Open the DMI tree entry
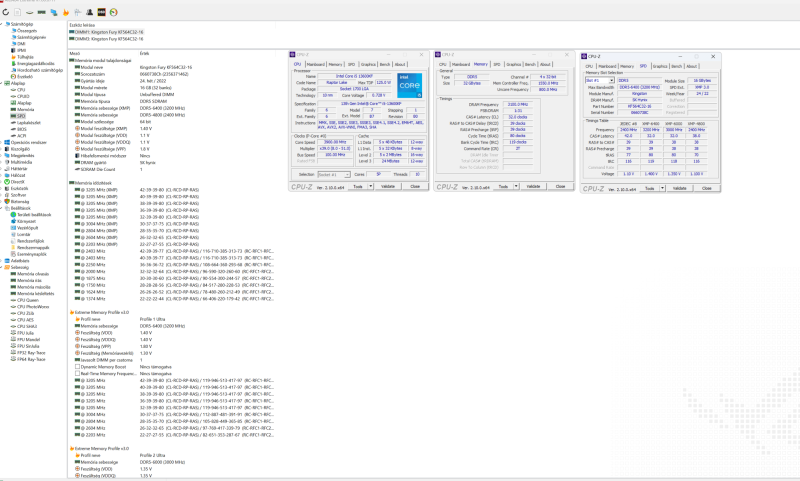Screen dimensions: 800x481 [x=21, y=44]
